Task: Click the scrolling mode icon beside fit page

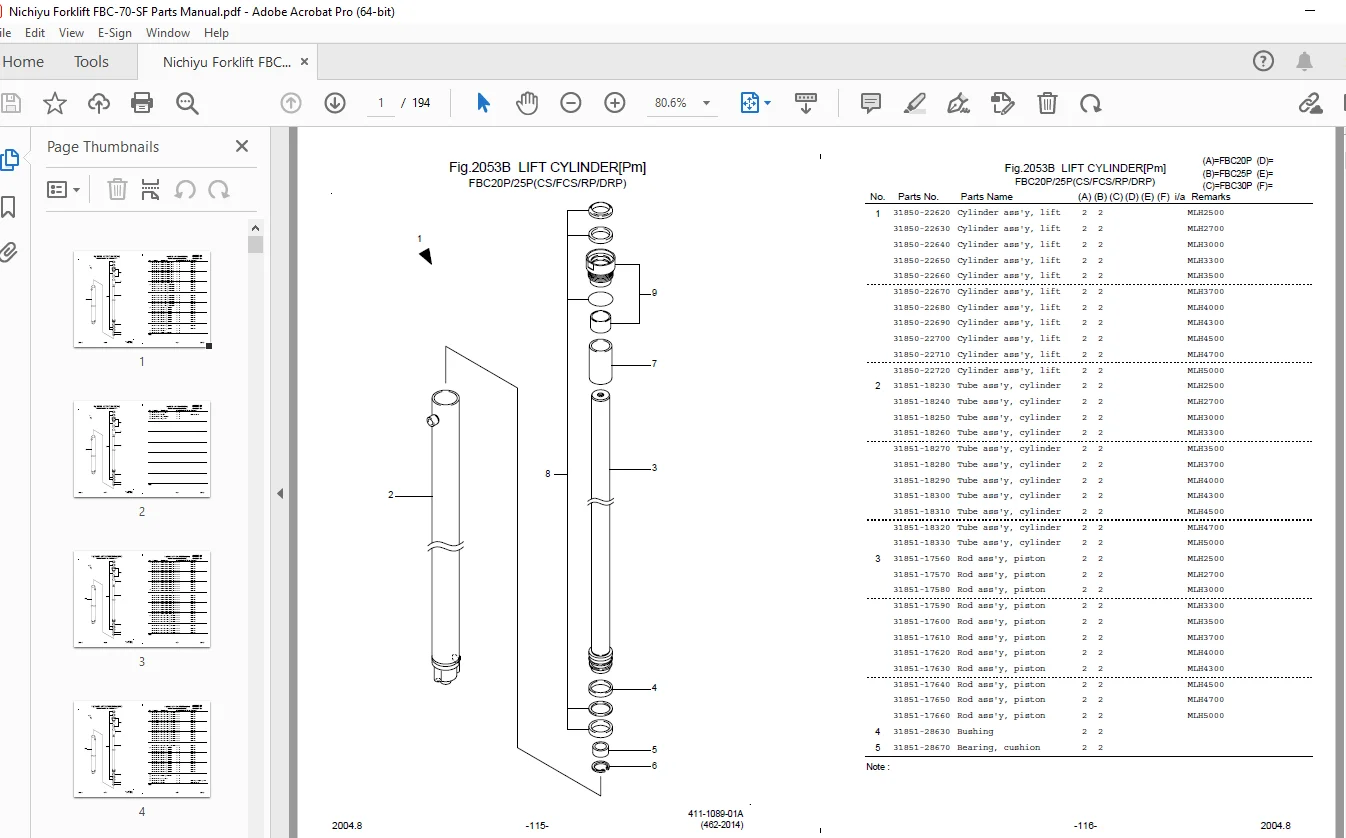Action: (807, 103)
